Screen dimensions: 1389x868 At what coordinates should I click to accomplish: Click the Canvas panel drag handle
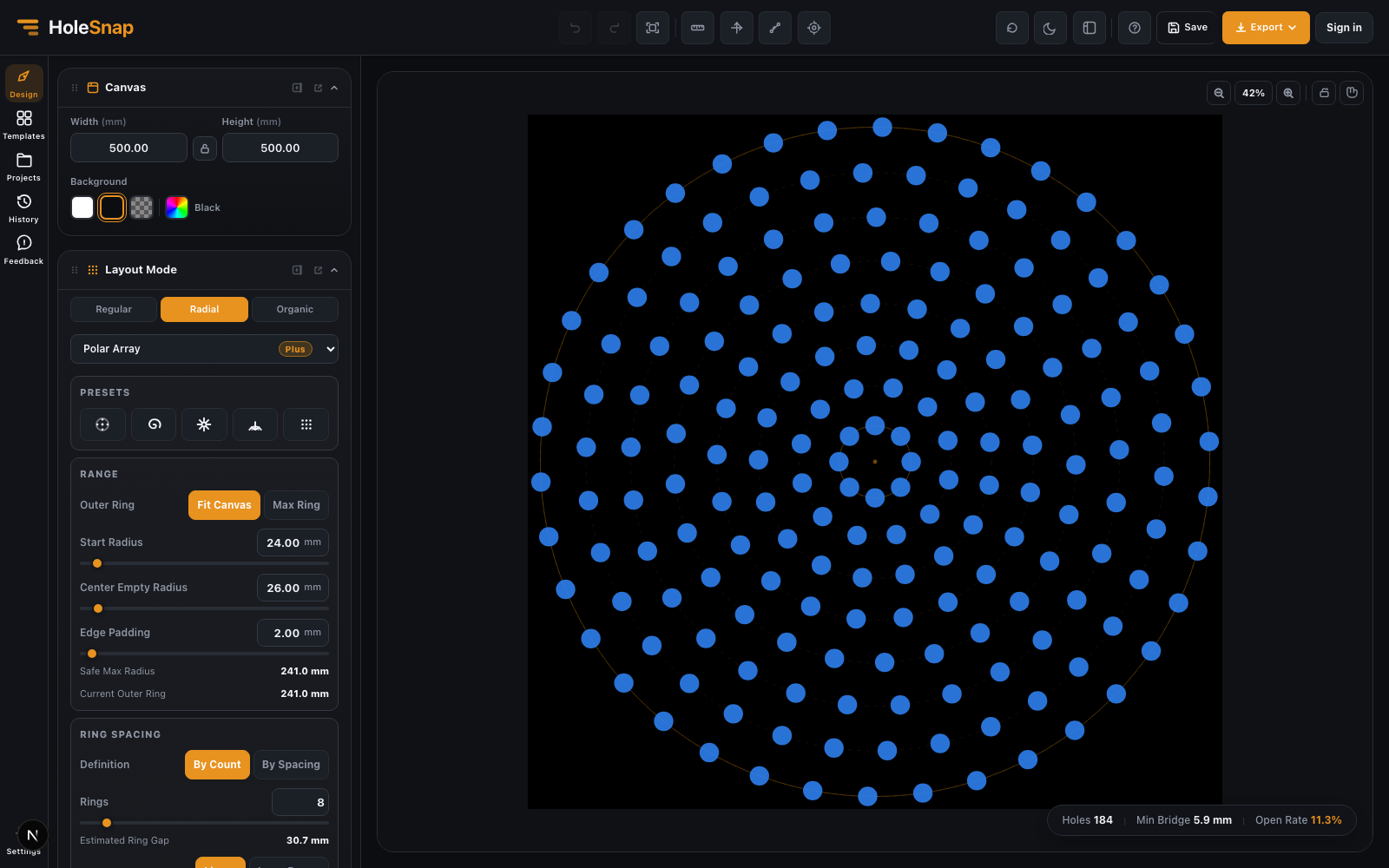pos(75,88)
